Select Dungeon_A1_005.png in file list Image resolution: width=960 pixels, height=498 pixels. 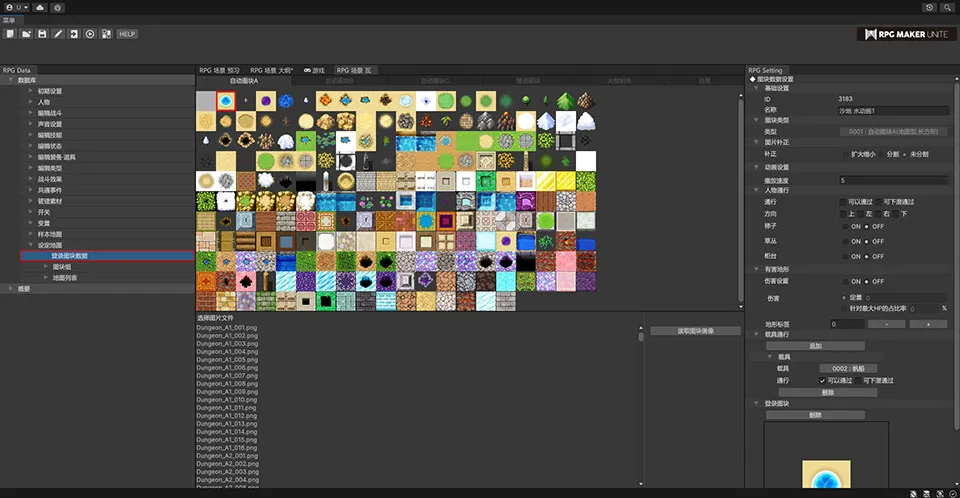point(226,359)
